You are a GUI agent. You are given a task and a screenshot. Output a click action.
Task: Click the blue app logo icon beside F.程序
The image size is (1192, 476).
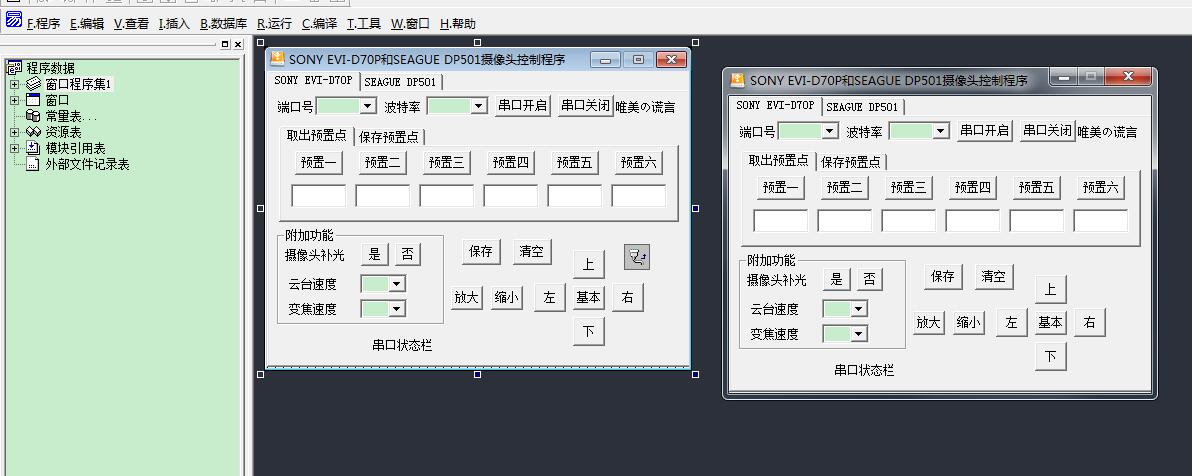[14, 20]
